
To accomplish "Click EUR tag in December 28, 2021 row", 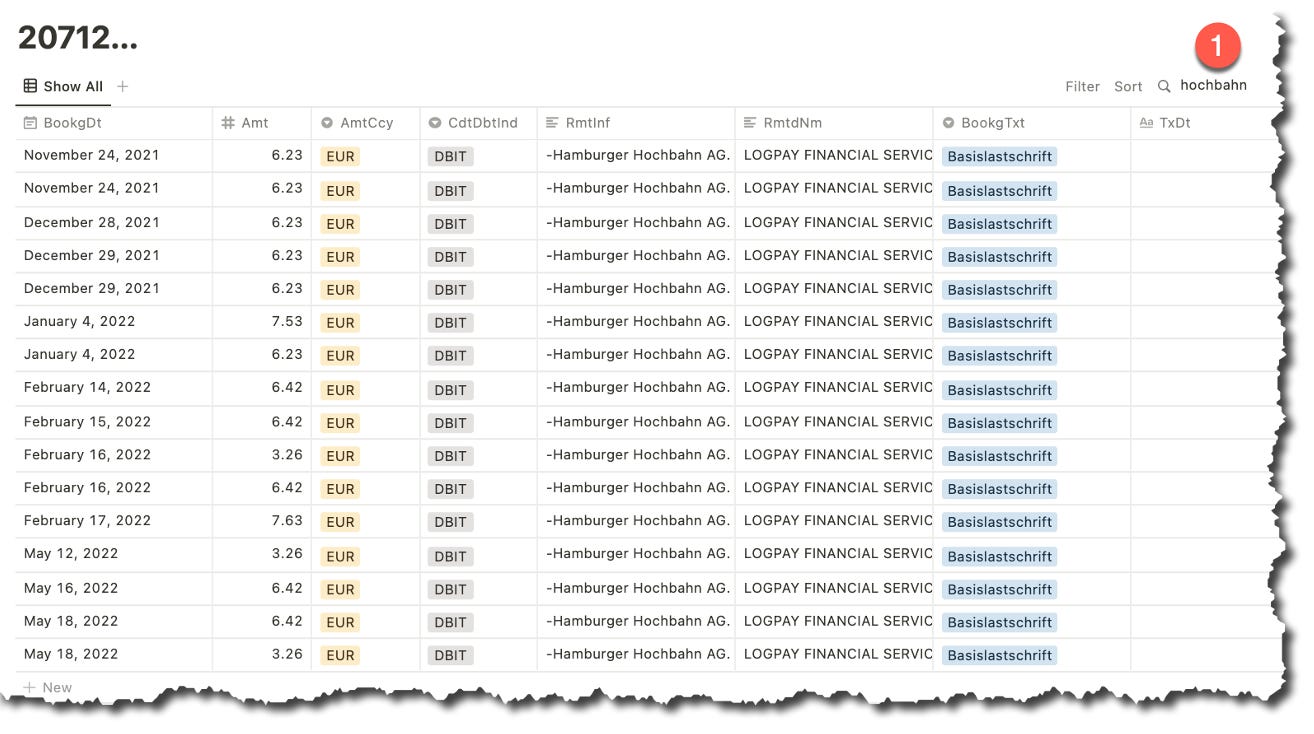I will 340,224.
